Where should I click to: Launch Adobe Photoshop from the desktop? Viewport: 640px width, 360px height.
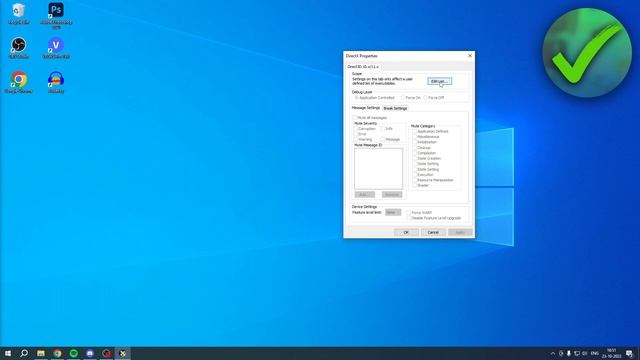point(56,15)
